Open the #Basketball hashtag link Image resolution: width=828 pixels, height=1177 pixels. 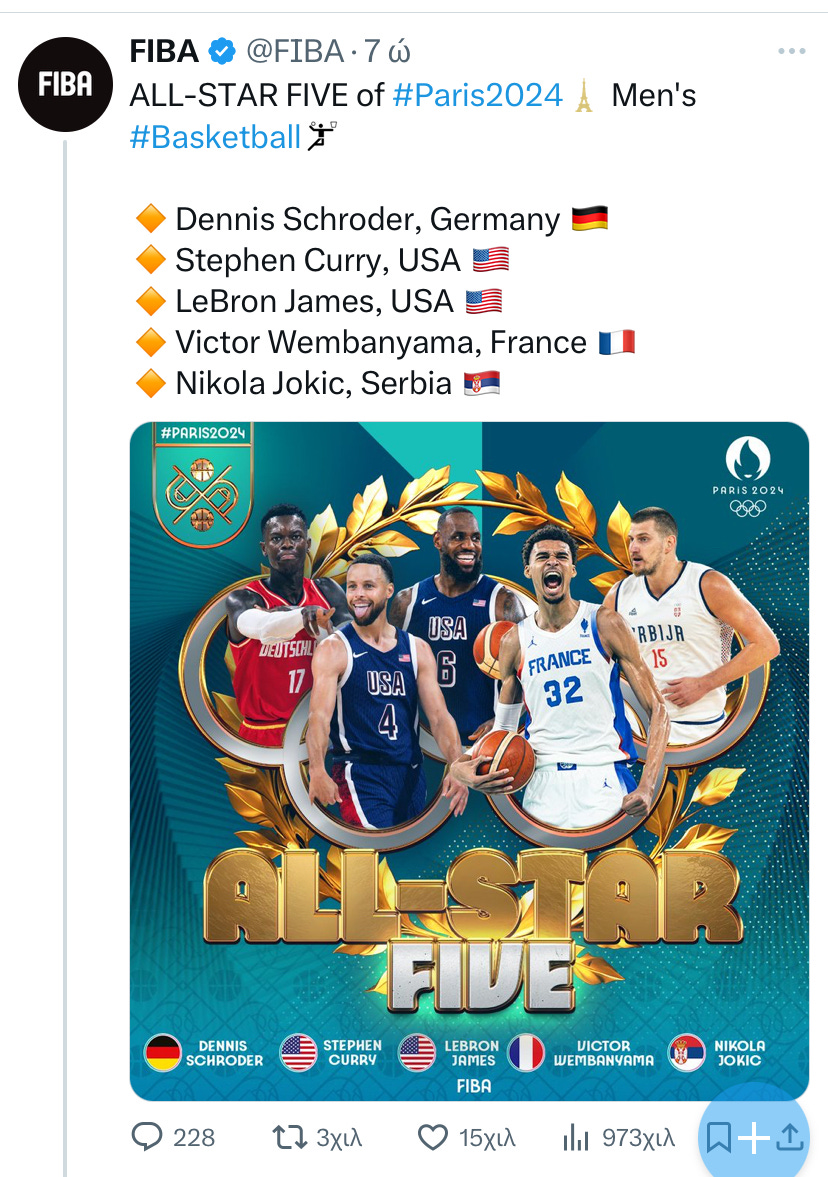pos(215,137)
